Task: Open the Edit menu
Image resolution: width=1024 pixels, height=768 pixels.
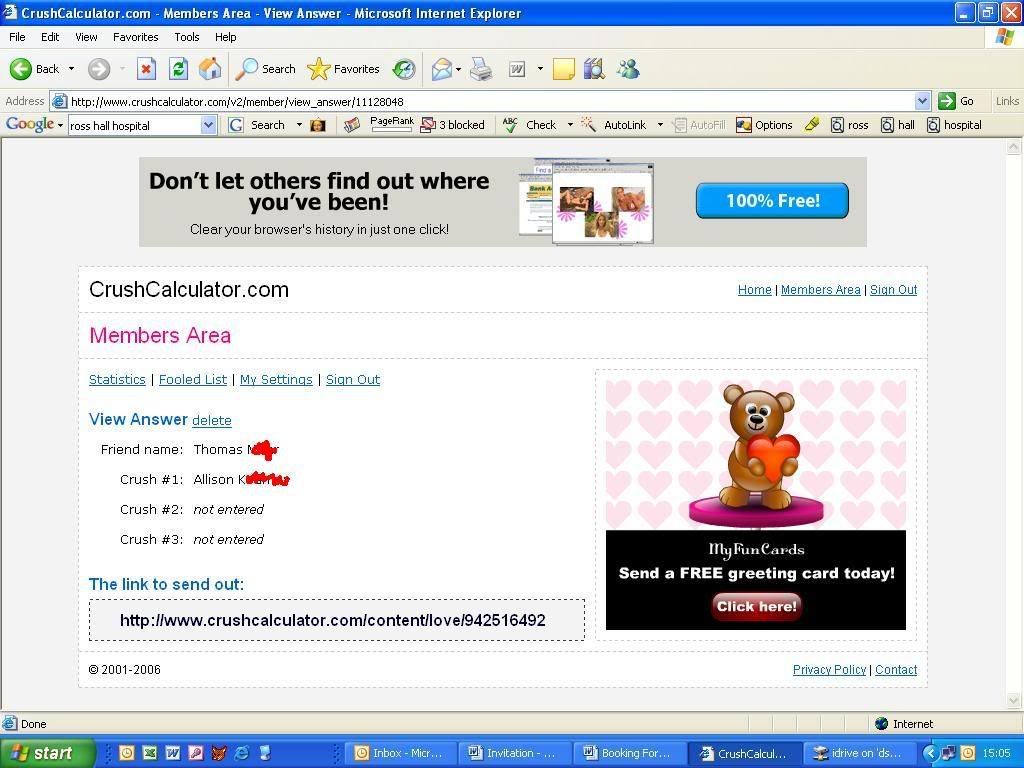Action: [x=50, y=37]
